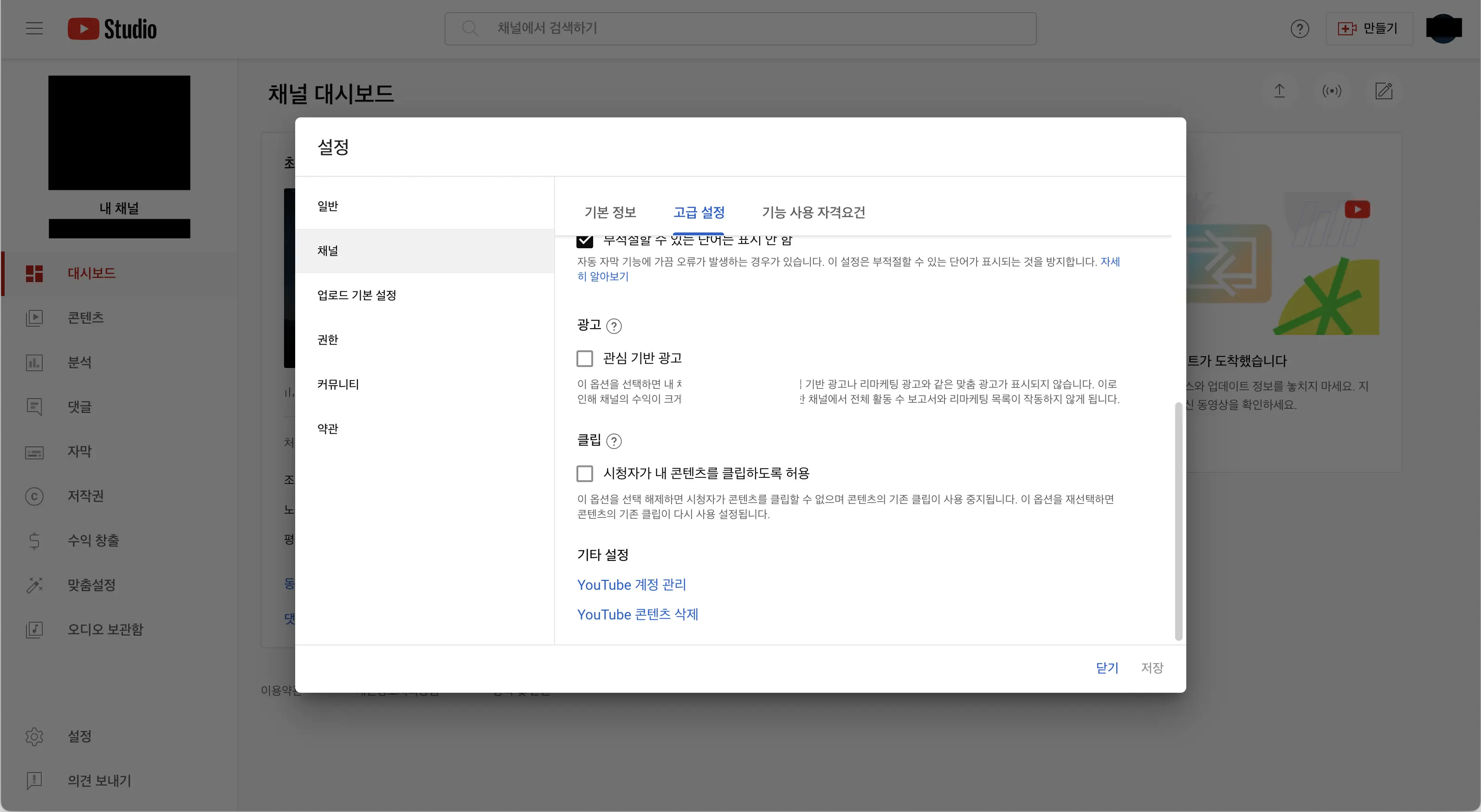Click the 닫기 button
This screenshot has width=1481, height=812.
point(1107,668)
